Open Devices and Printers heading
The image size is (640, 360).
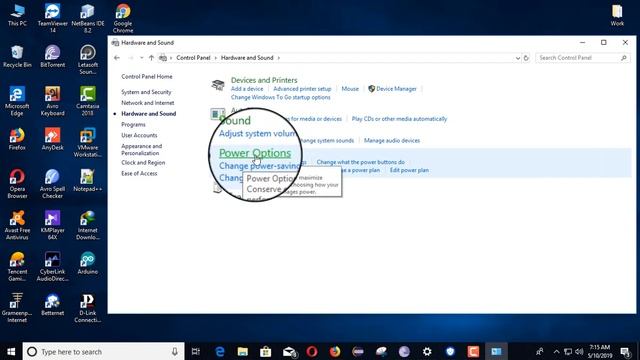pyautogui.click(x=264, y=80)
